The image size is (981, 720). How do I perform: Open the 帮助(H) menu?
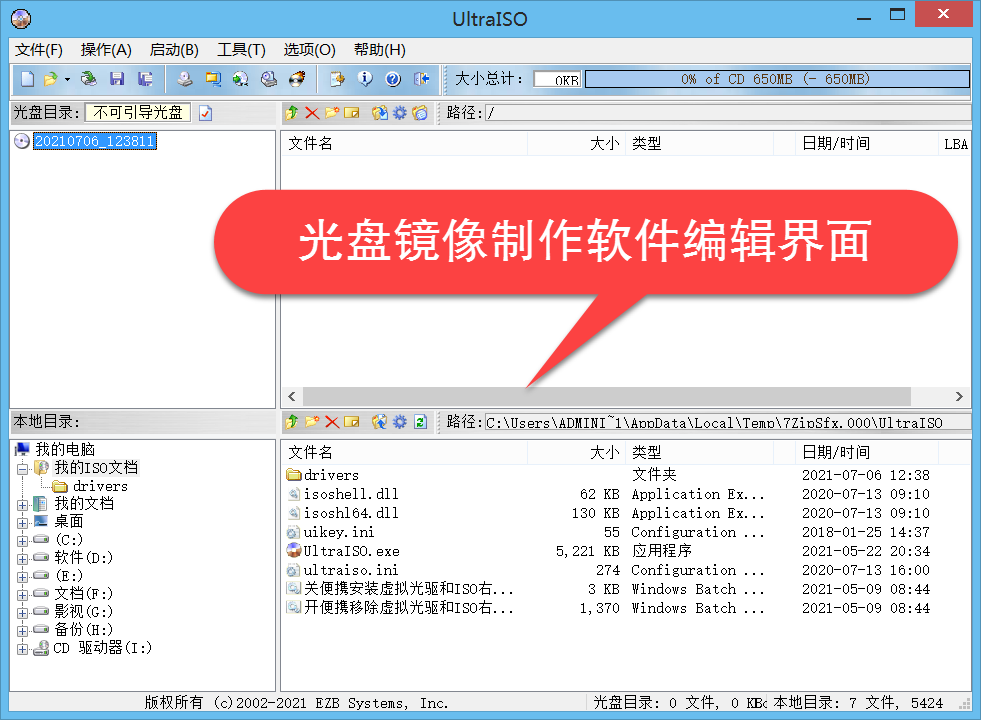(380, 50)
